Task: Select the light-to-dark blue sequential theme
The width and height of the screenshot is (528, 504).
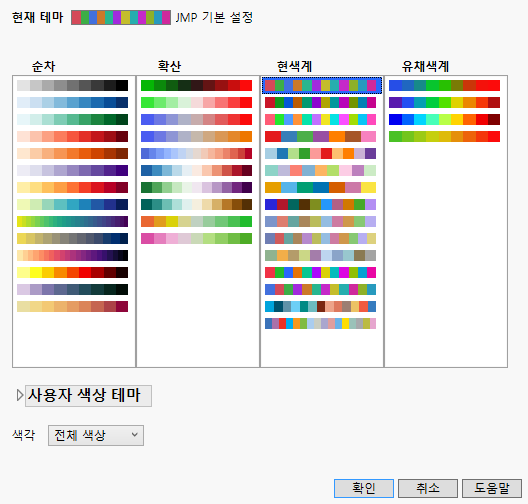Action: click(72, 102)
